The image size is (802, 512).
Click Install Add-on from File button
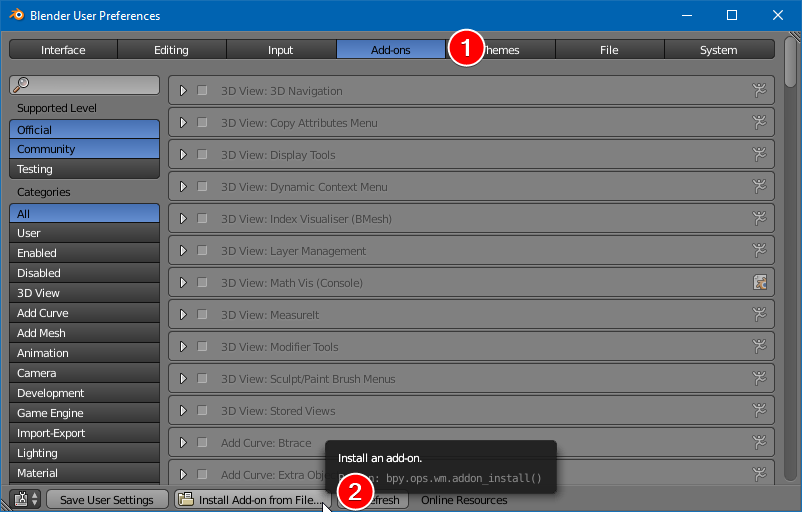click(253, 500)
